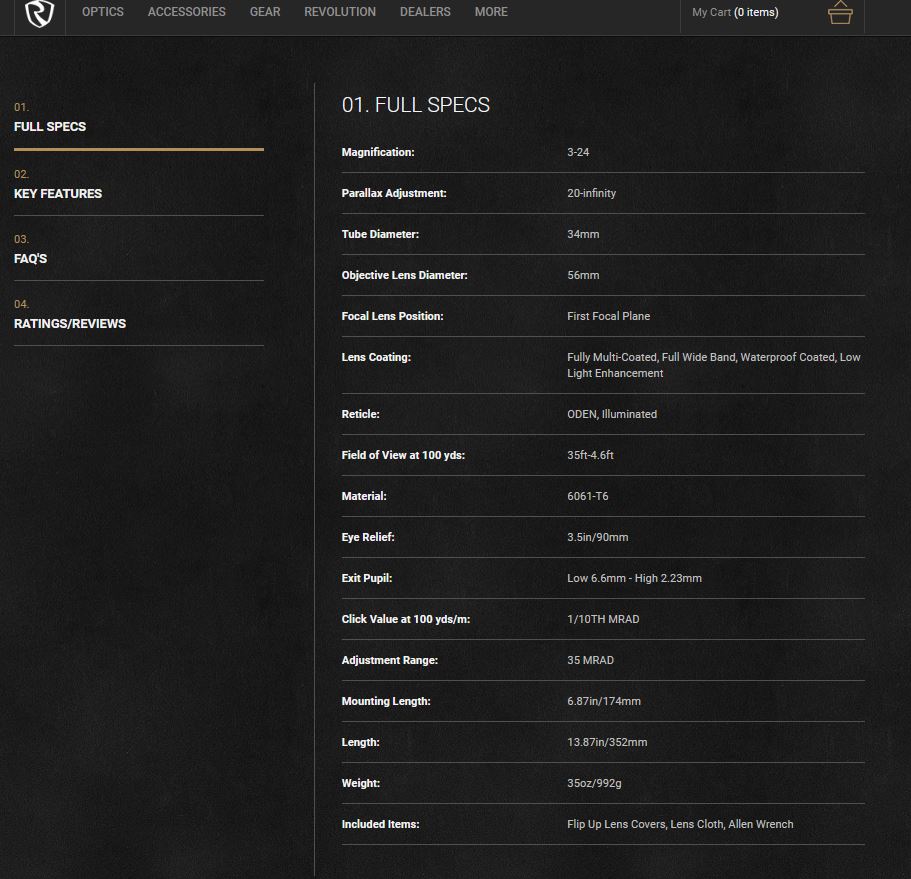Click the Material label
The width and height of the screenshot is (911, 879).
click(x=364, y=496)
